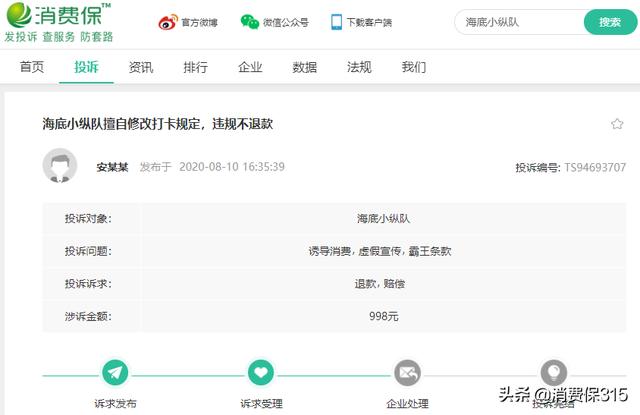
Task: Open the 资讯 tab
Action: 141,67
